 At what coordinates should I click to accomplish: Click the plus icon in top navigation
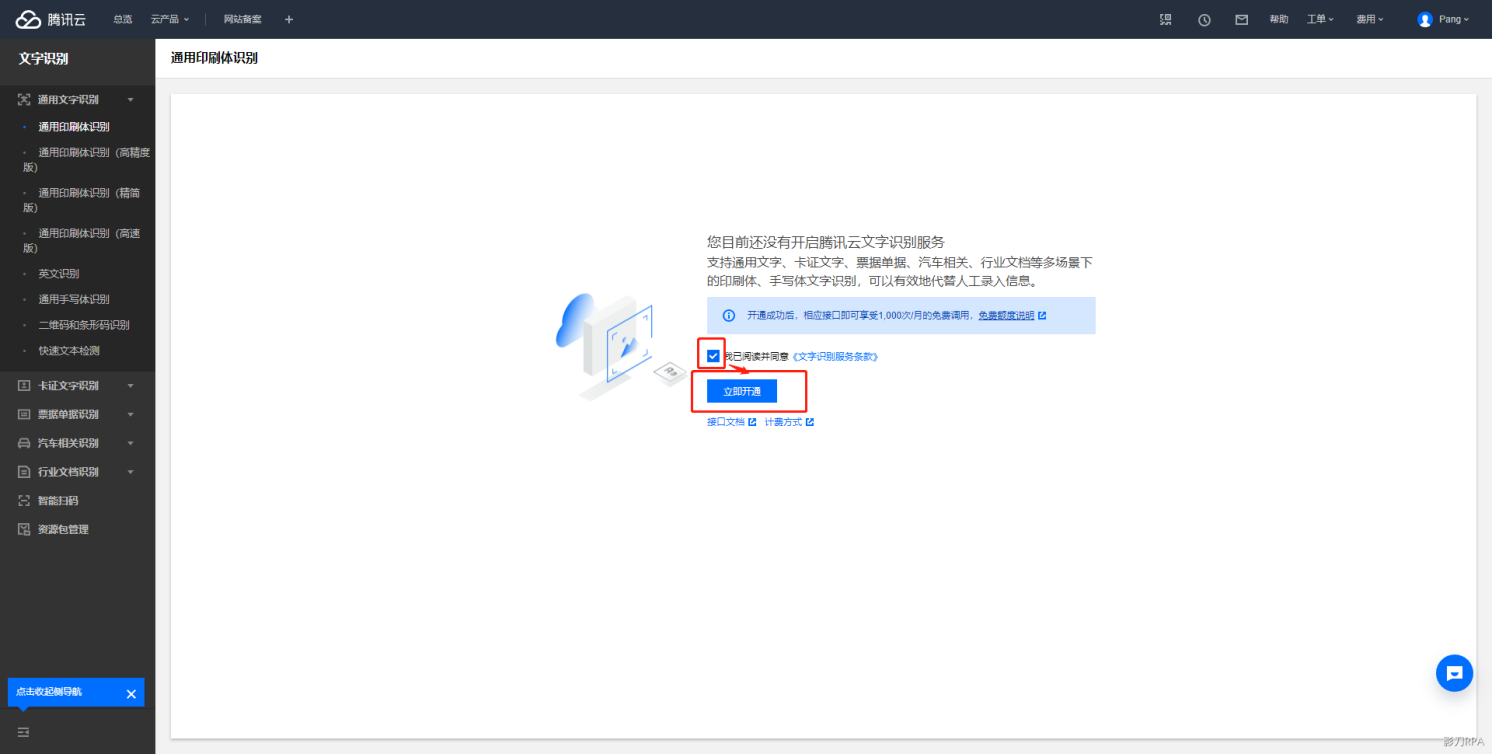tap(289, 19)
